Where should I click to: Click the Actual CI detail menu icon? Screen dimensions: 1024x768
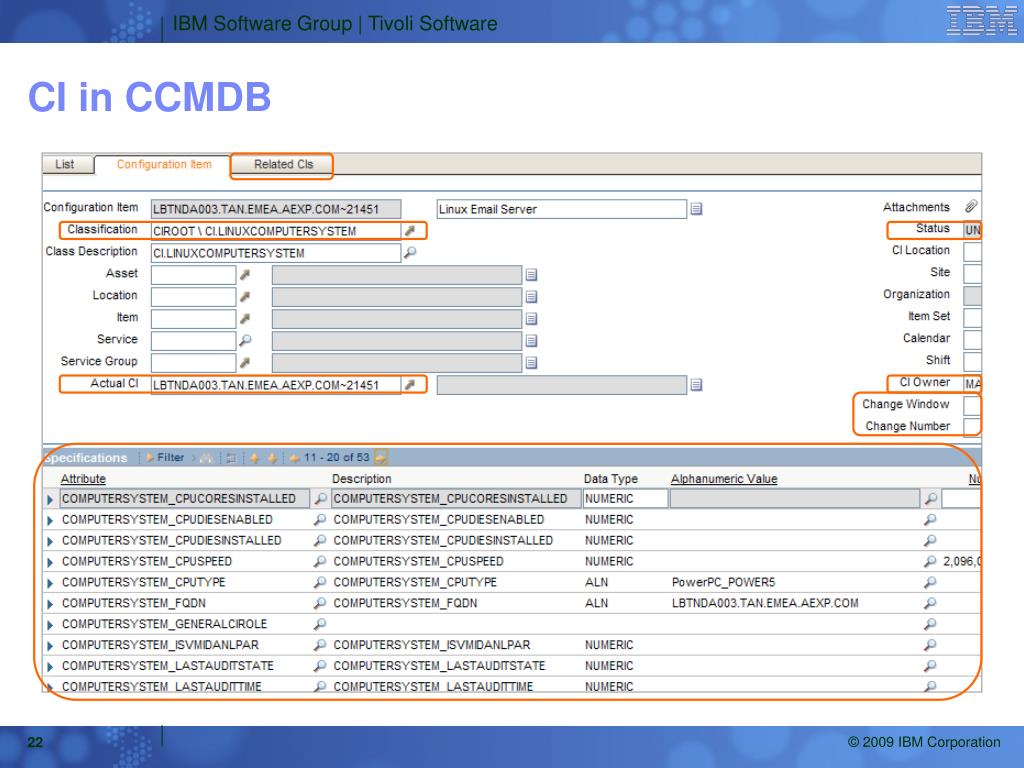[410, 385]
